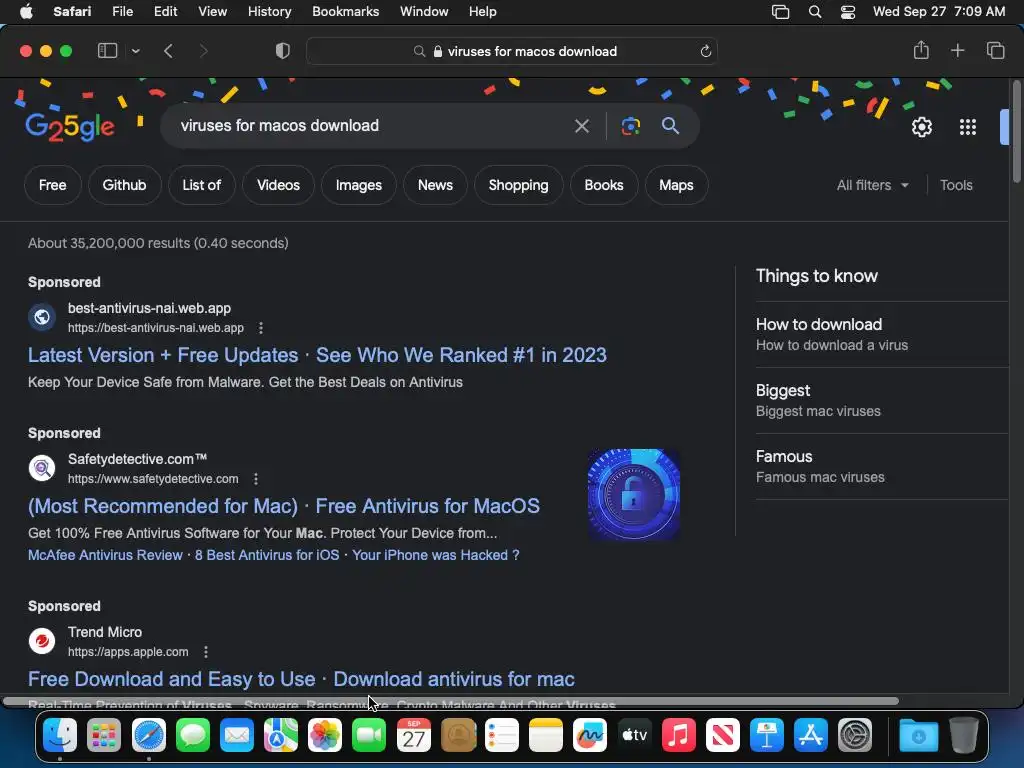Screen dimensions: 1024x768
Task: Click the magnifier search button
Action: [x=670, y=125]
